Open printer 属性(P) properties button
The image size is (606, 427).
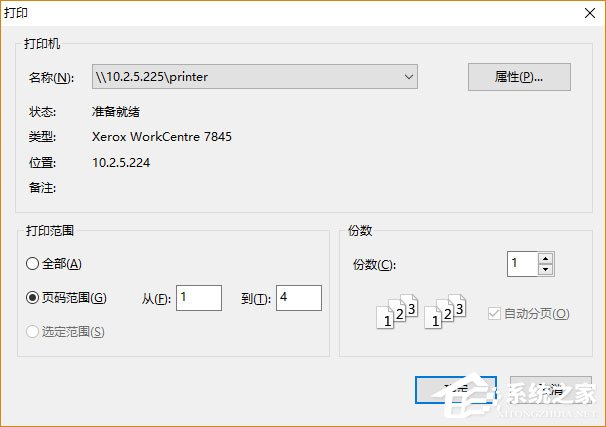519,77
